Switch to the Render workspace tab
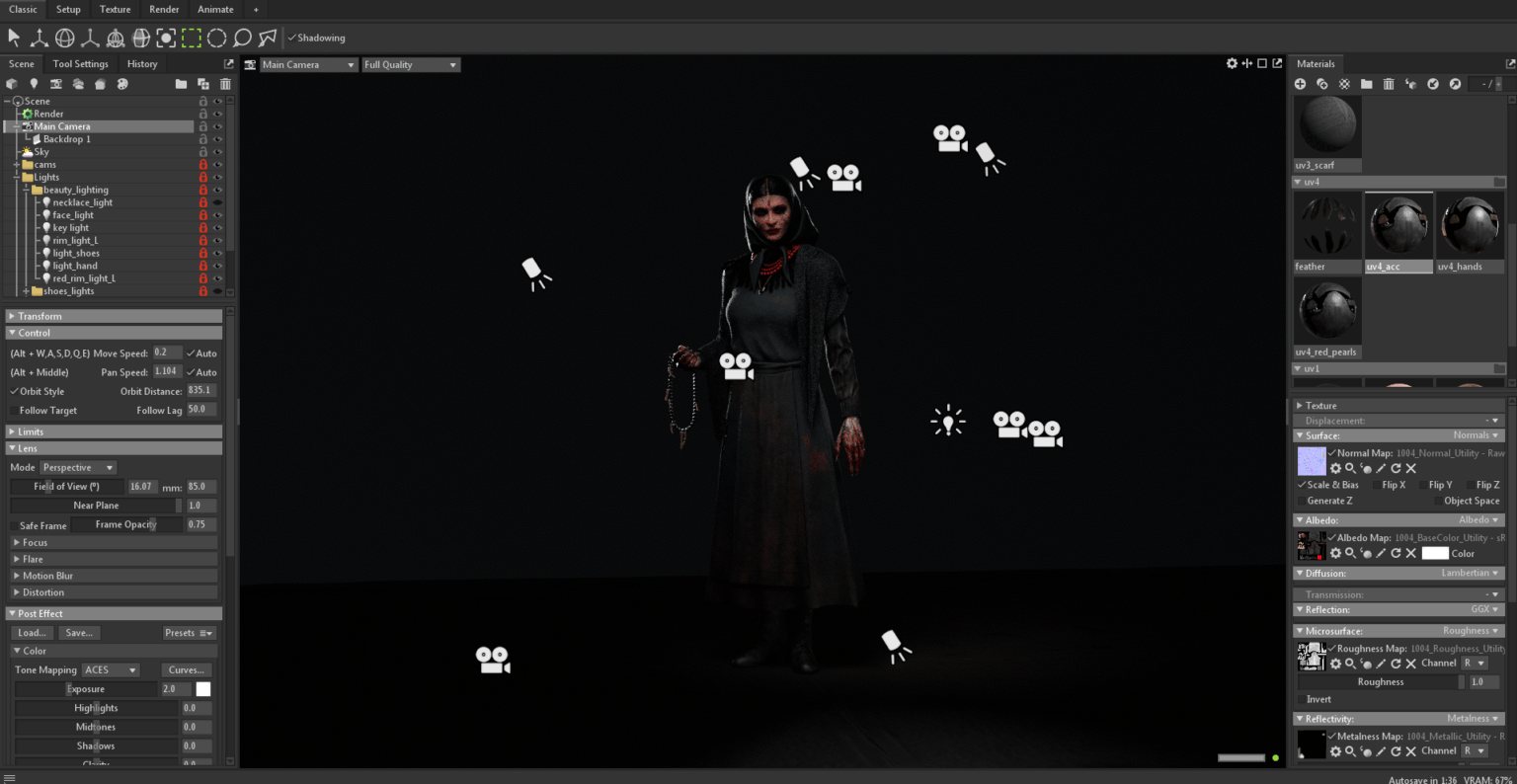The width and height of the screenshot is (1517, 784). click(x=164, y=9)
